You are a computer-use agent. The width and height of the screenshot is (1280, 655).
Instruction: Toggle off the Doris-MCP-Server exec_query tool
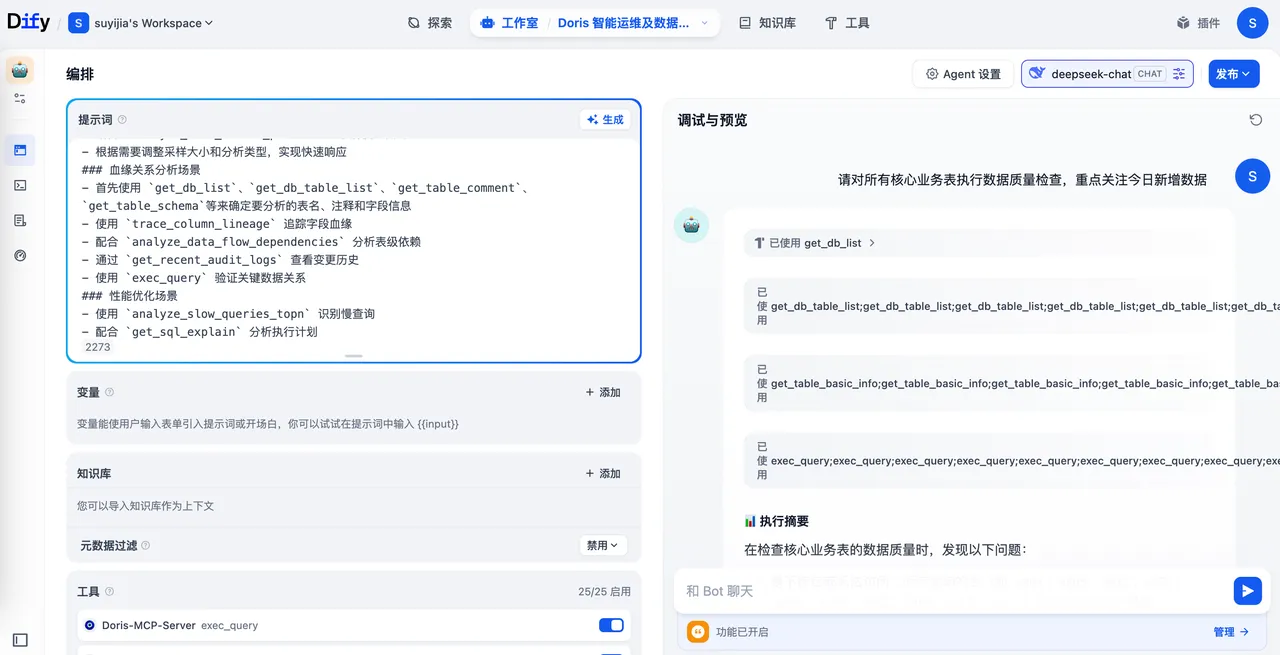tap(611, 624)
